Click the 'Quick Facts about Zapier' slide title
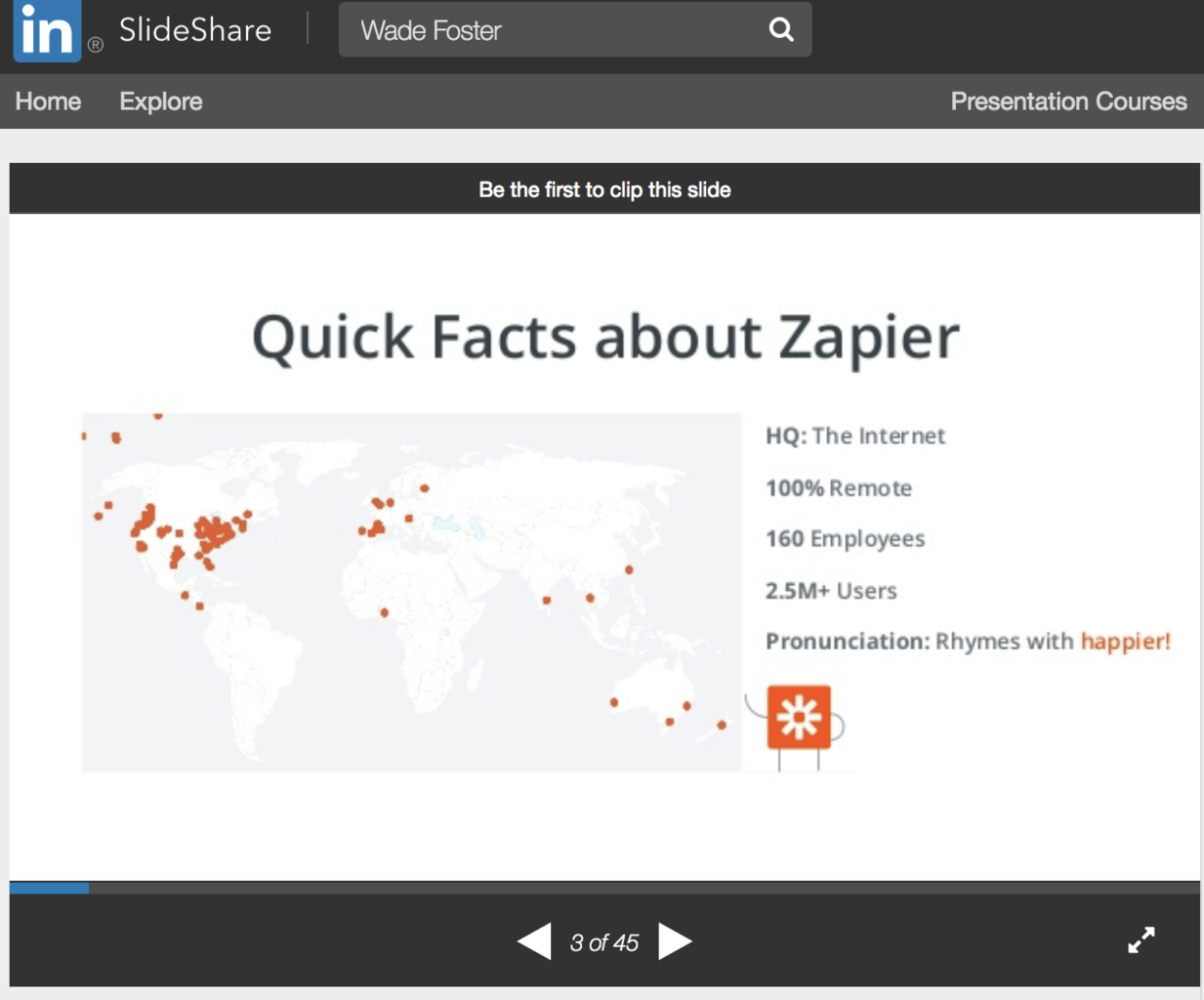 coord(605,337)
